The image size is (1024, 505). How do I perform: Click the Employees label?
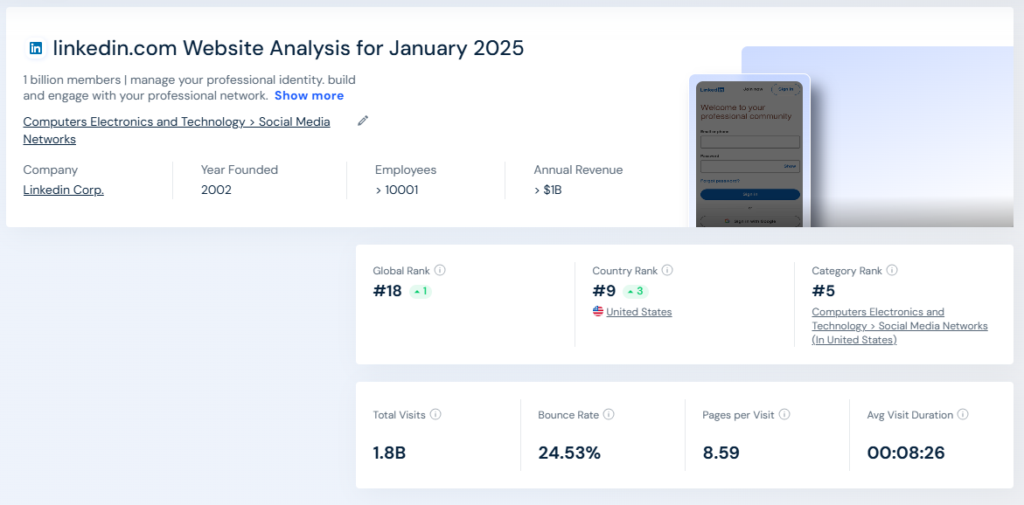(x=406, y=170)
